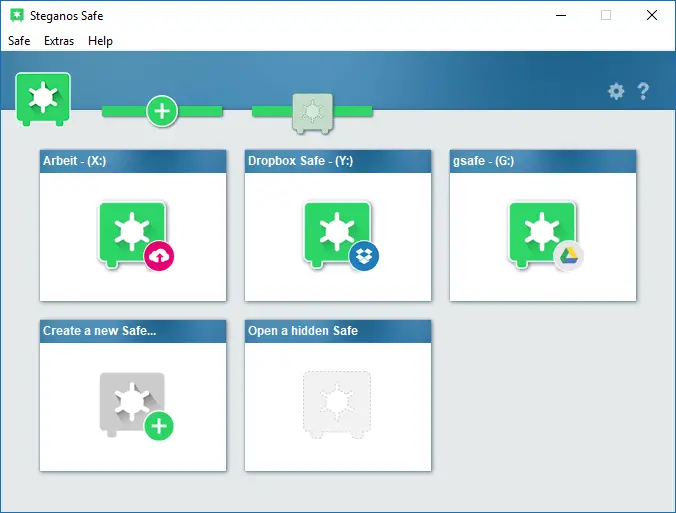Viewport: 676px width, 513px height.
Task: Click the green plus circle in header
Action: (x=162, y=111)
